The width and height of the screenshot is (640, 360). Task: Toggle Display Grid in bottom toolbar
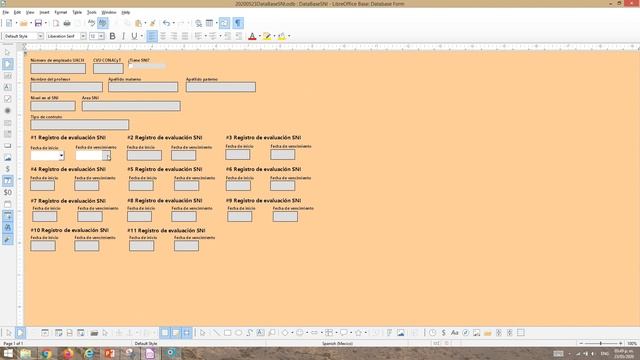(164, 333)
